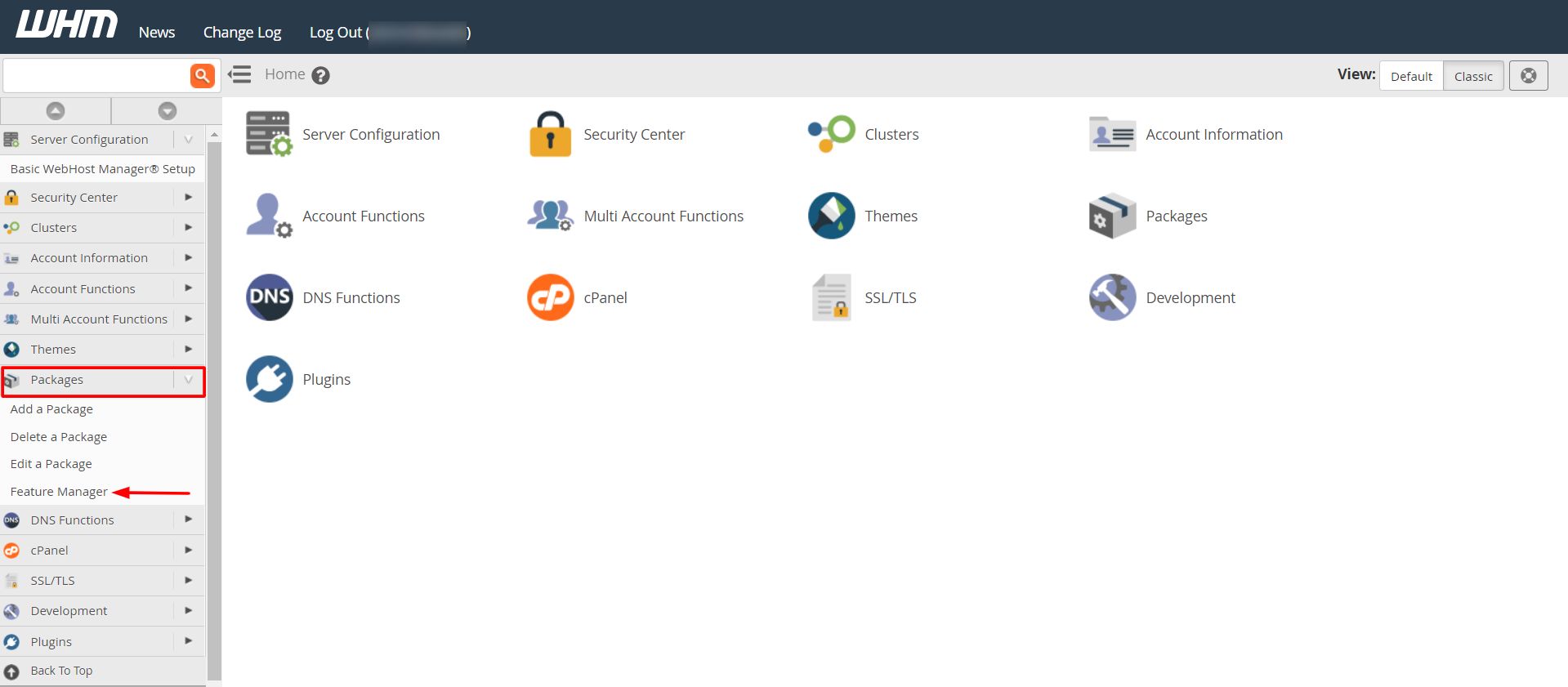
Task: Click the sidebar cPanel orange icon
Action: [11, 551]
